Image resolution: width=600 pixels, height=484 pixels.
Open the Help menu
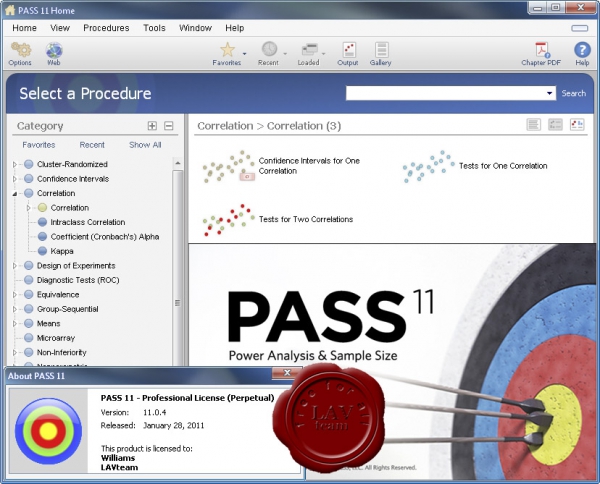point(235,28)
